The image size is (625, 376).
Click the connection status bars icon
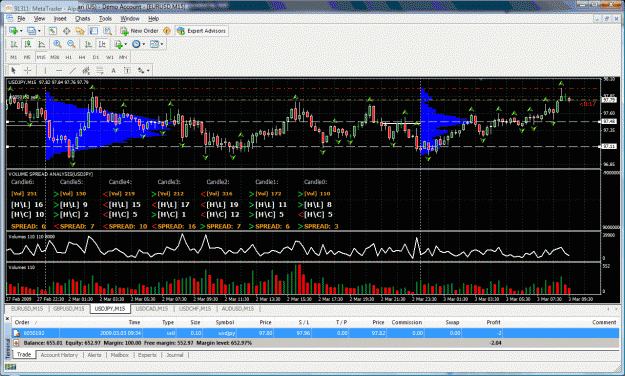(x=10, y=367)
